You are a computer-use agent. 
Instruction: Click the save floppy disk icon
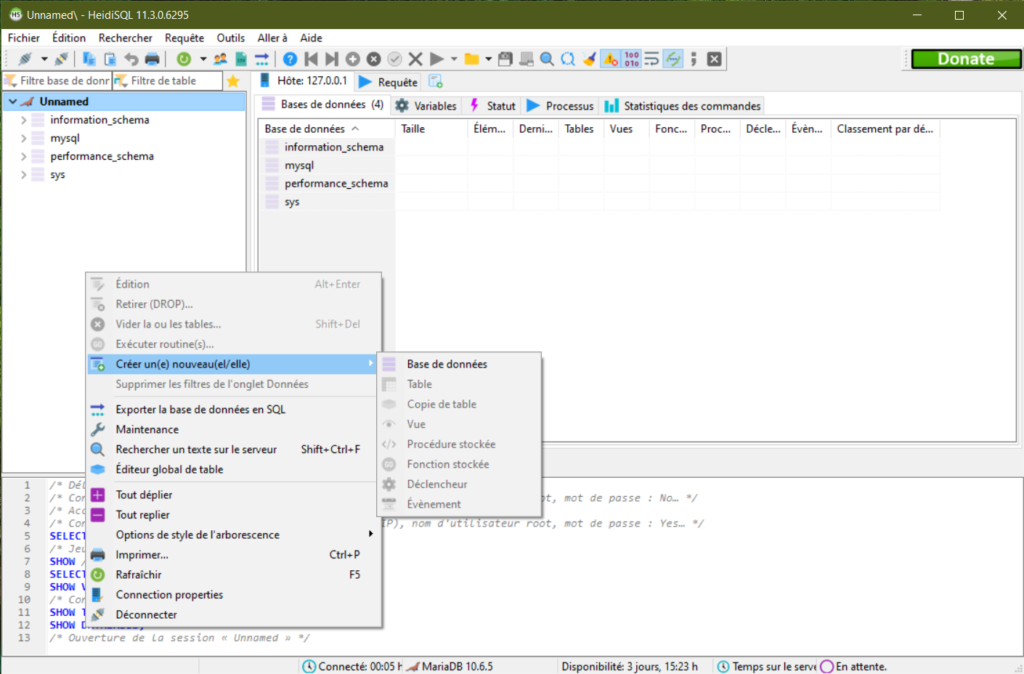pos(505,59)
